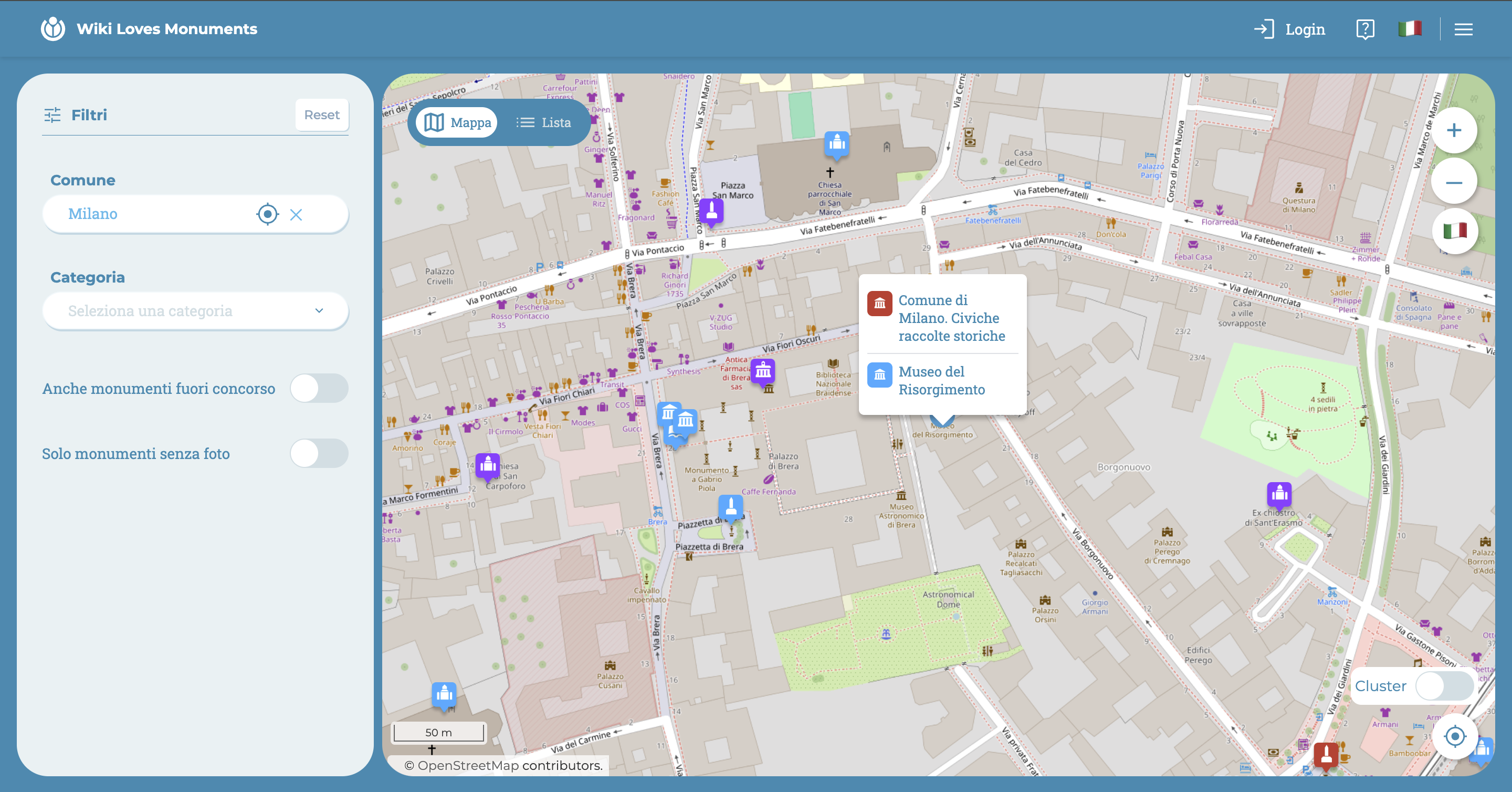
Task: Enable Solo monumenti senza foto toggle
Action: pos(319,453)
